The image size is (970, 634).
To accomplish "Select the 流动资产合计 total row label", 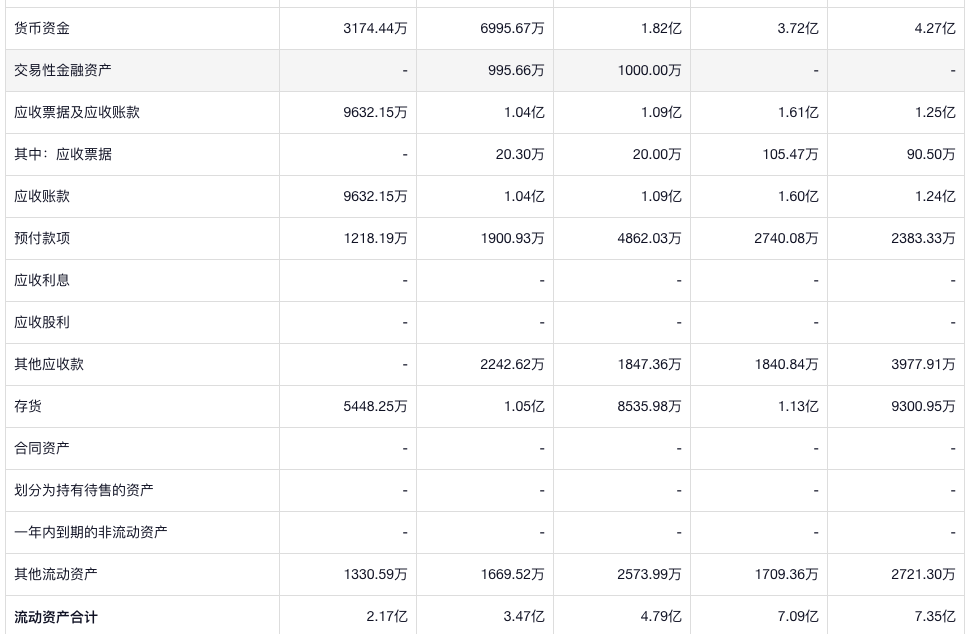I will [x=56, y=617].
